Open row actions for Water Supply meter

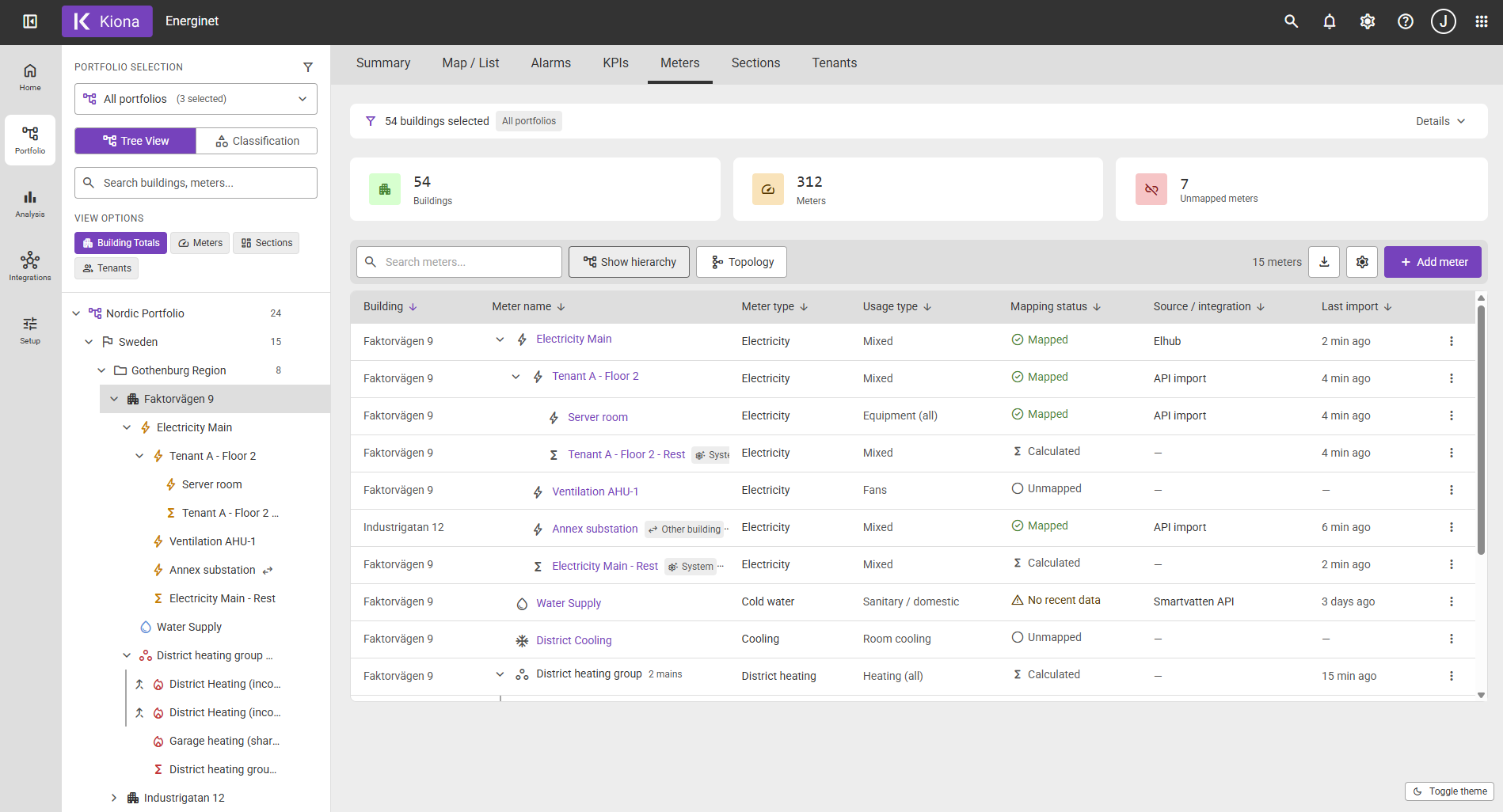pos(1452,601)
